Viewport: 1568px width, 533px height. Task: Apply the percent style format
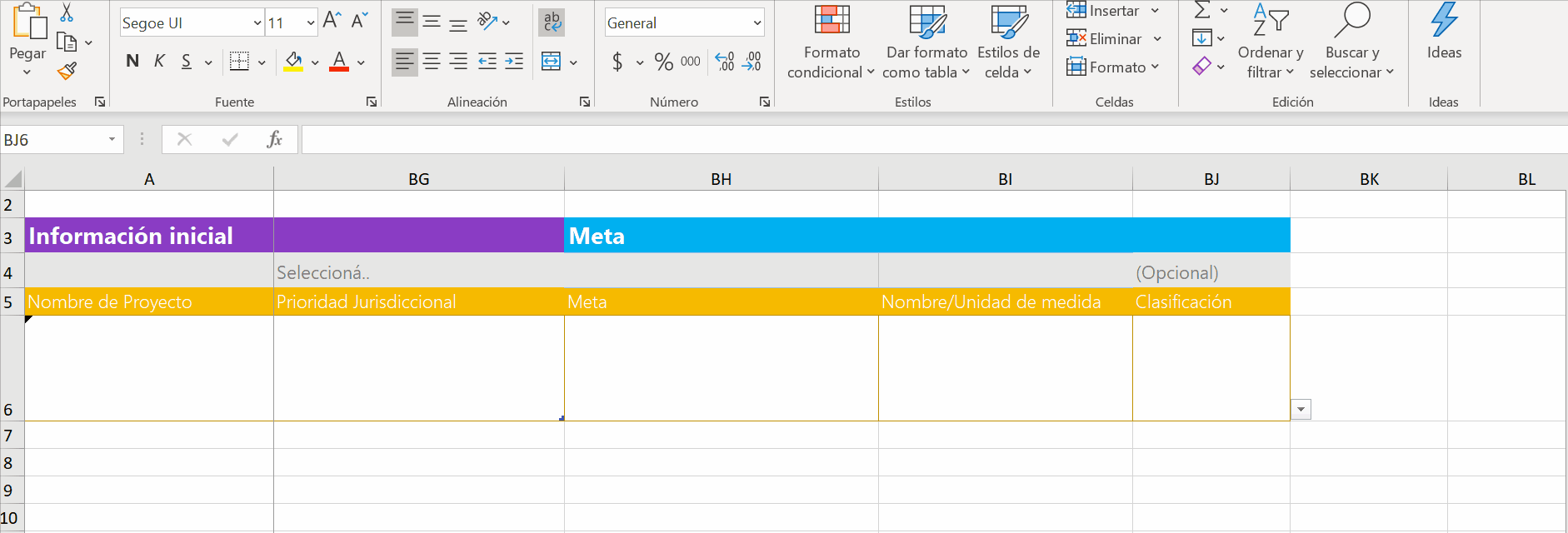tap(663, 62)
